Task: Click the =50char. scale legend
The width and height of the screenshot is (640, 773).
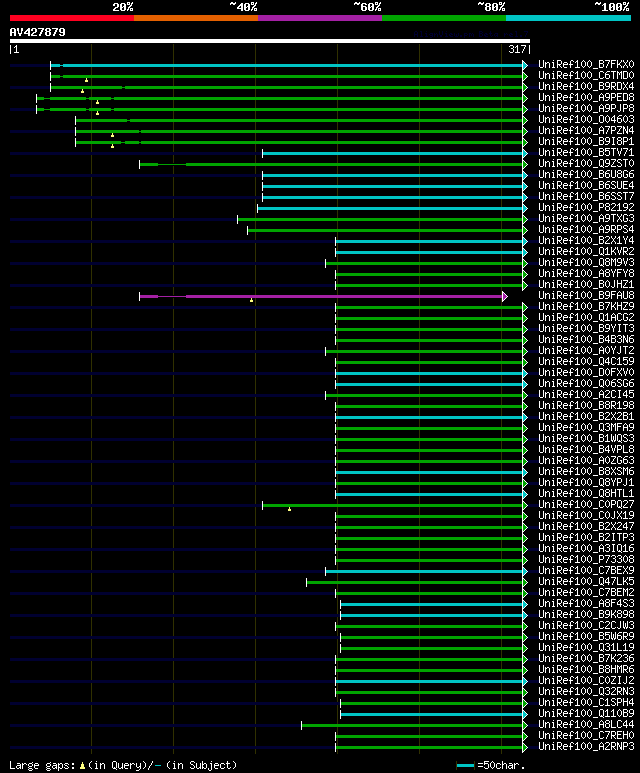Action: 501,765
